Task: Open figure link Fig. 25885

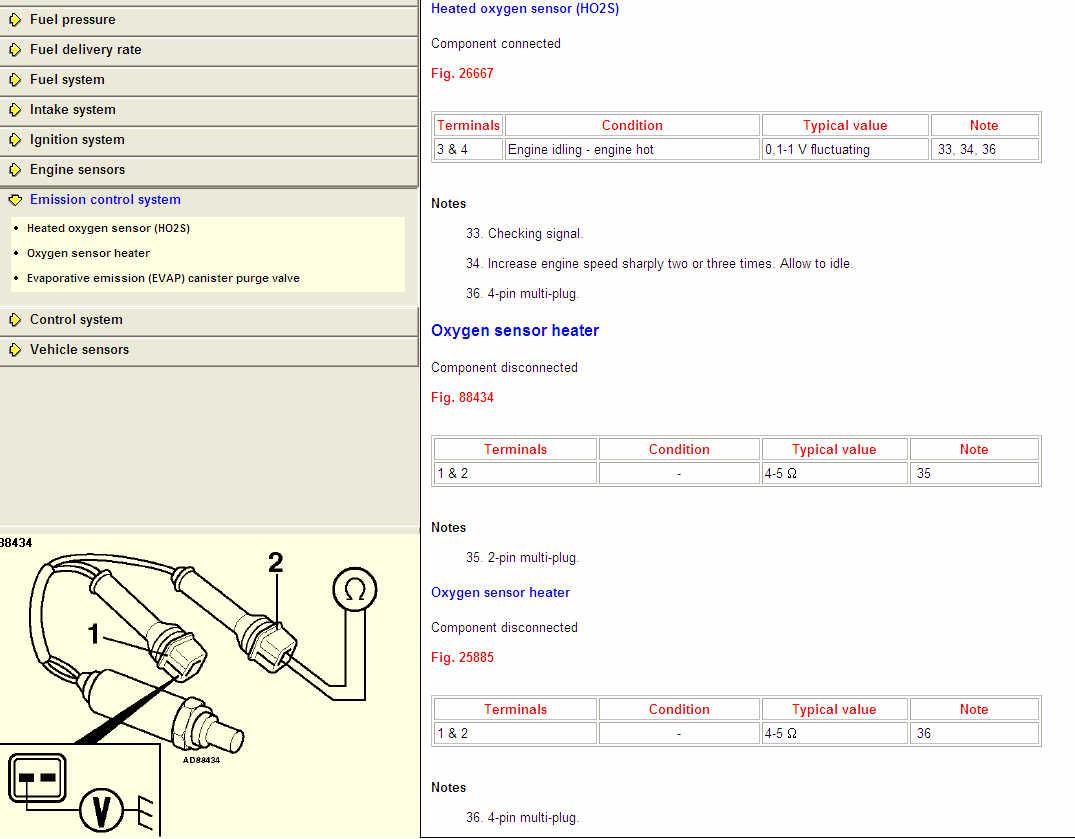Action: click(x=462, y=657)
